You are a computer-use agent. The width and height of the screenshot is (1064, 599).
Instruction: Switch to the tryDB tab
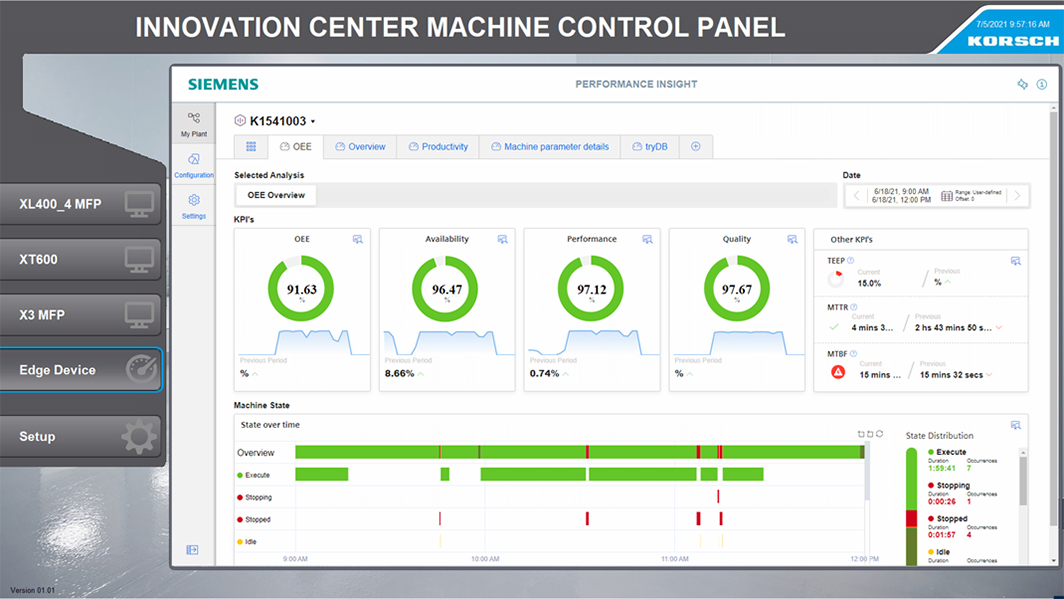click(x=650, y=147)
